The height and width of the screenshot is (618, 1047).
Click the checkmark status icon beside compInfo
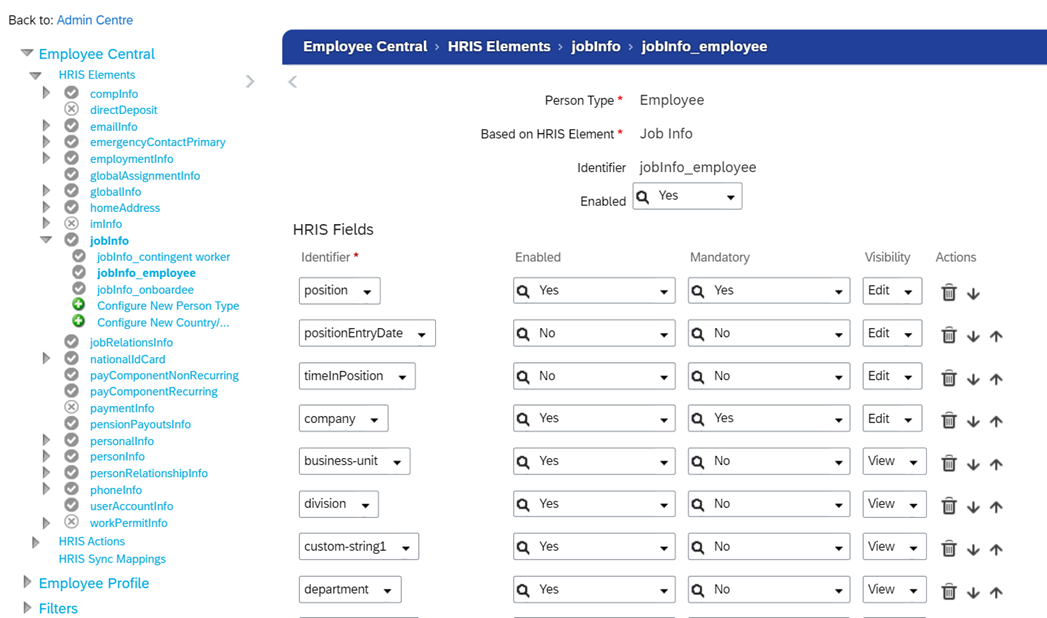pyautogui.click(x=72, y=93)
